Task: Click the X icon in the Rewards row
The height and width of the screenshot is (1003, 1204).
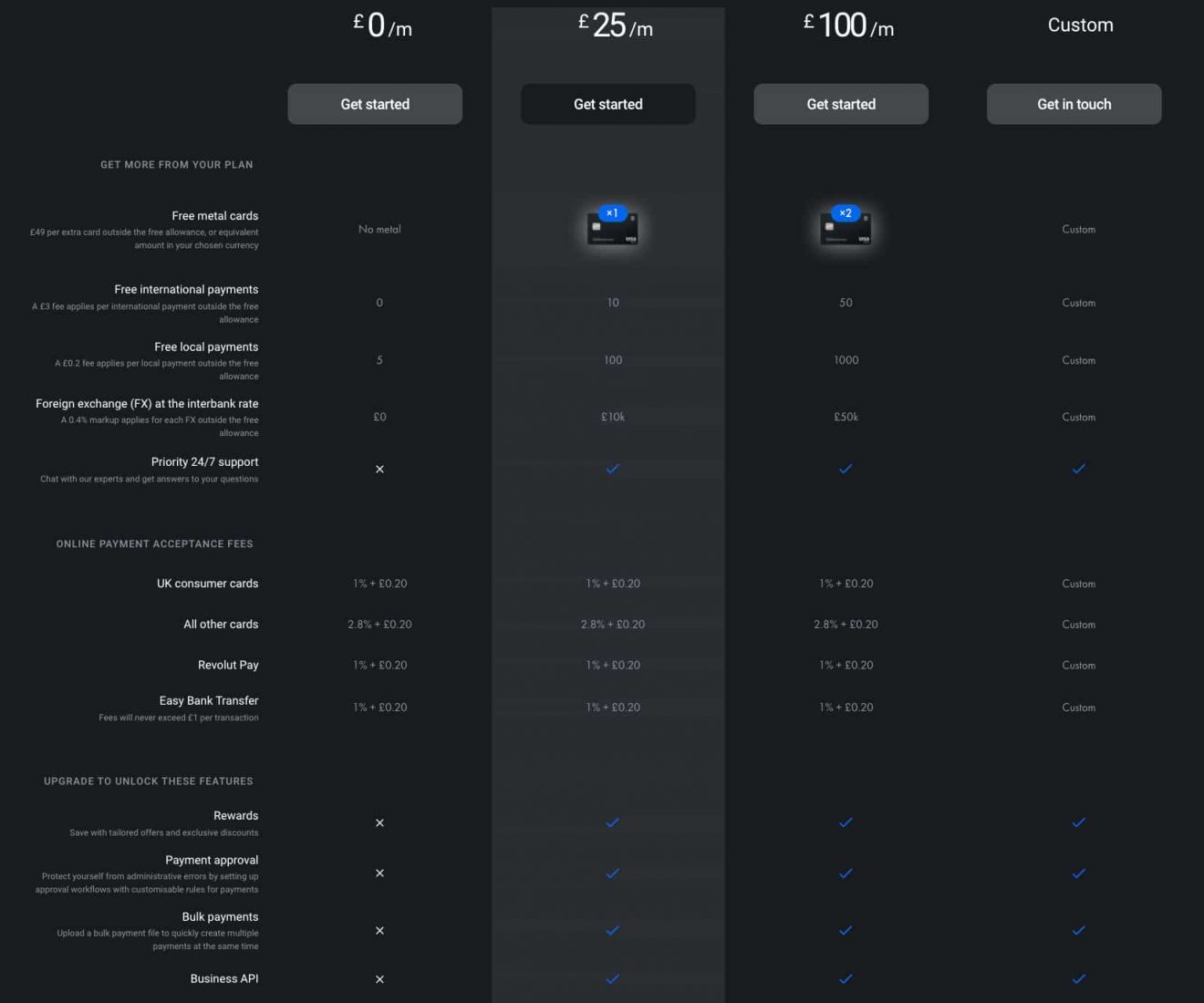Action: point(379,822)
